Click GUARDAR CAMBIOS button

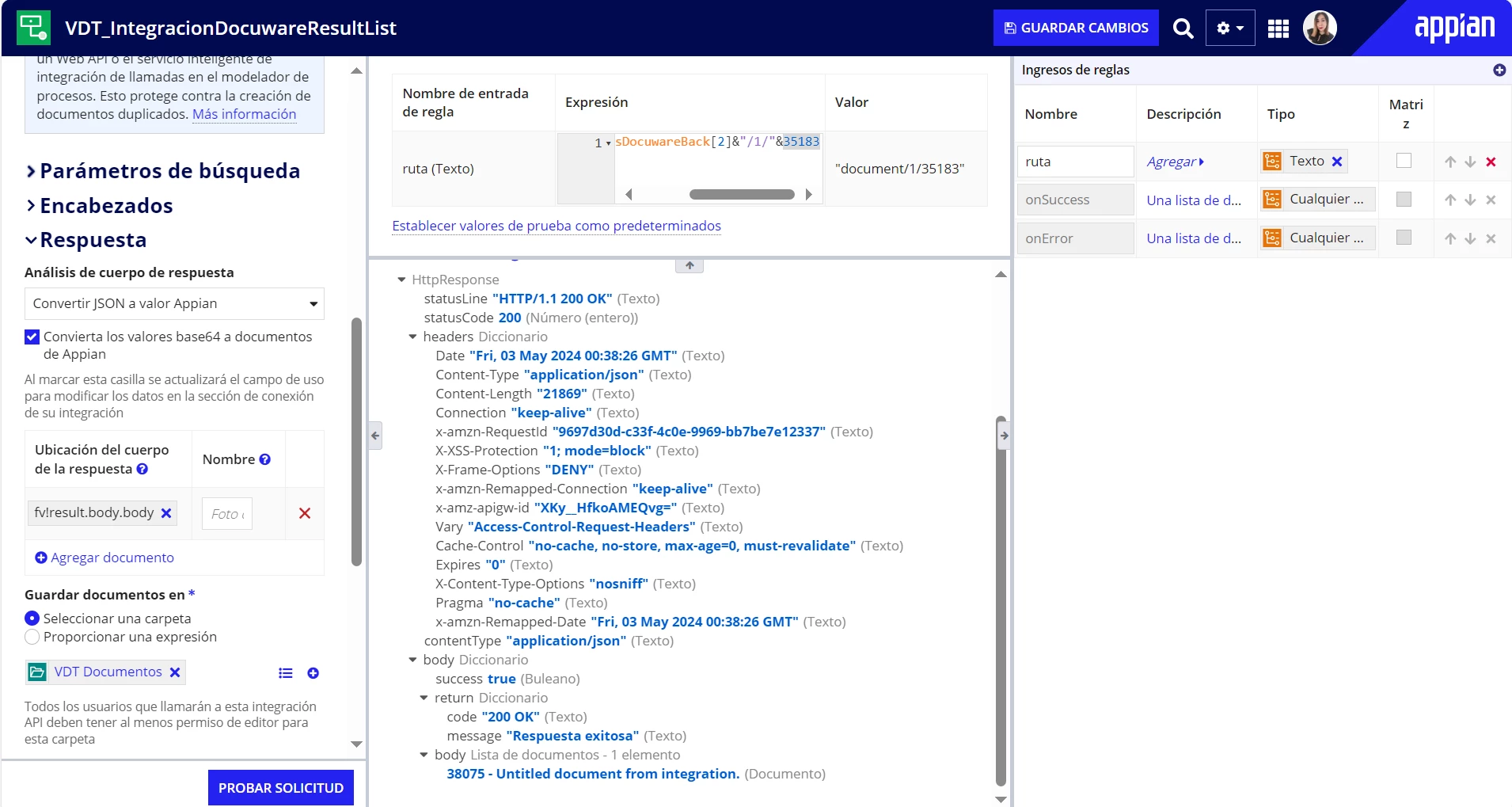click(1076, 28)
